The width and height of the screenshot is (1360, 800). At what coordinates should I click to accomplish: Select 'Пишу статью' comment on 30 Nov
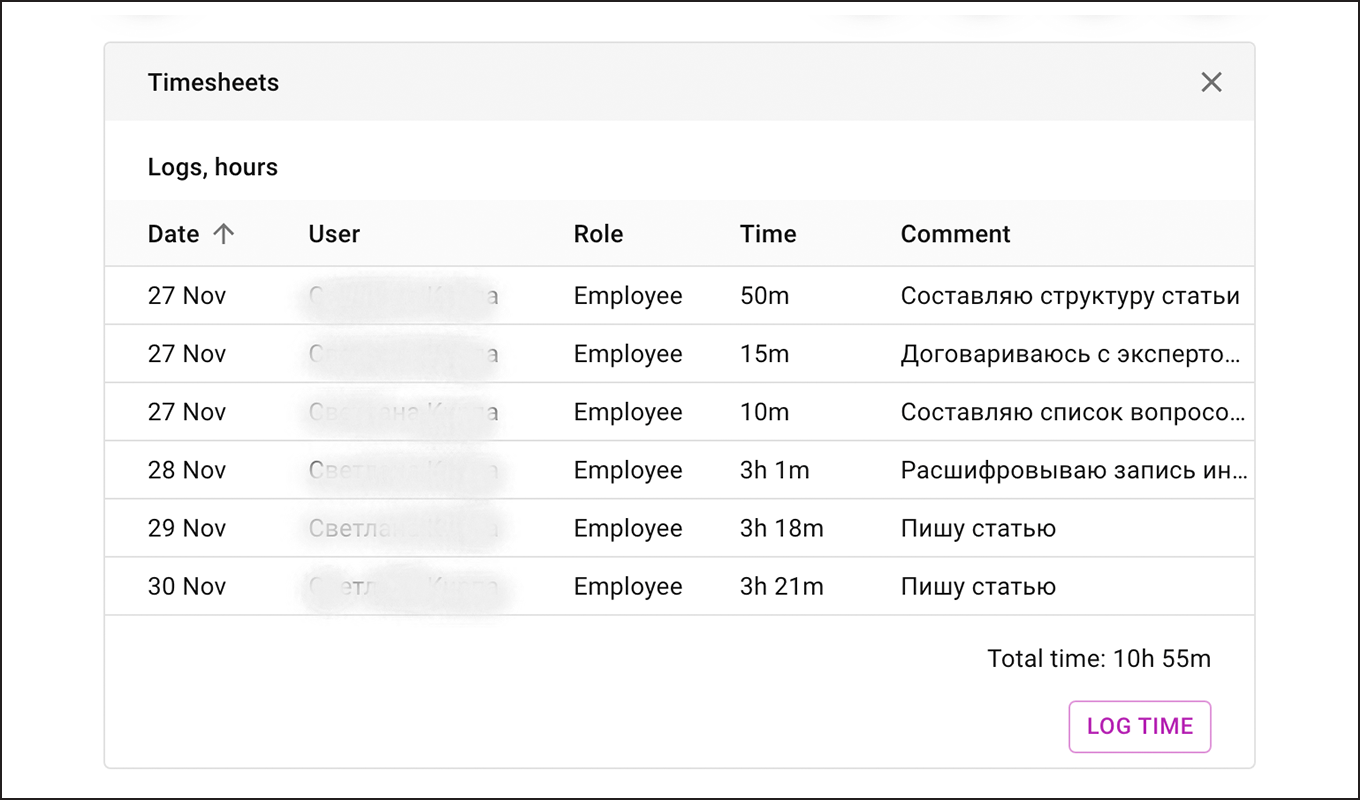click(x=978, y=586)
